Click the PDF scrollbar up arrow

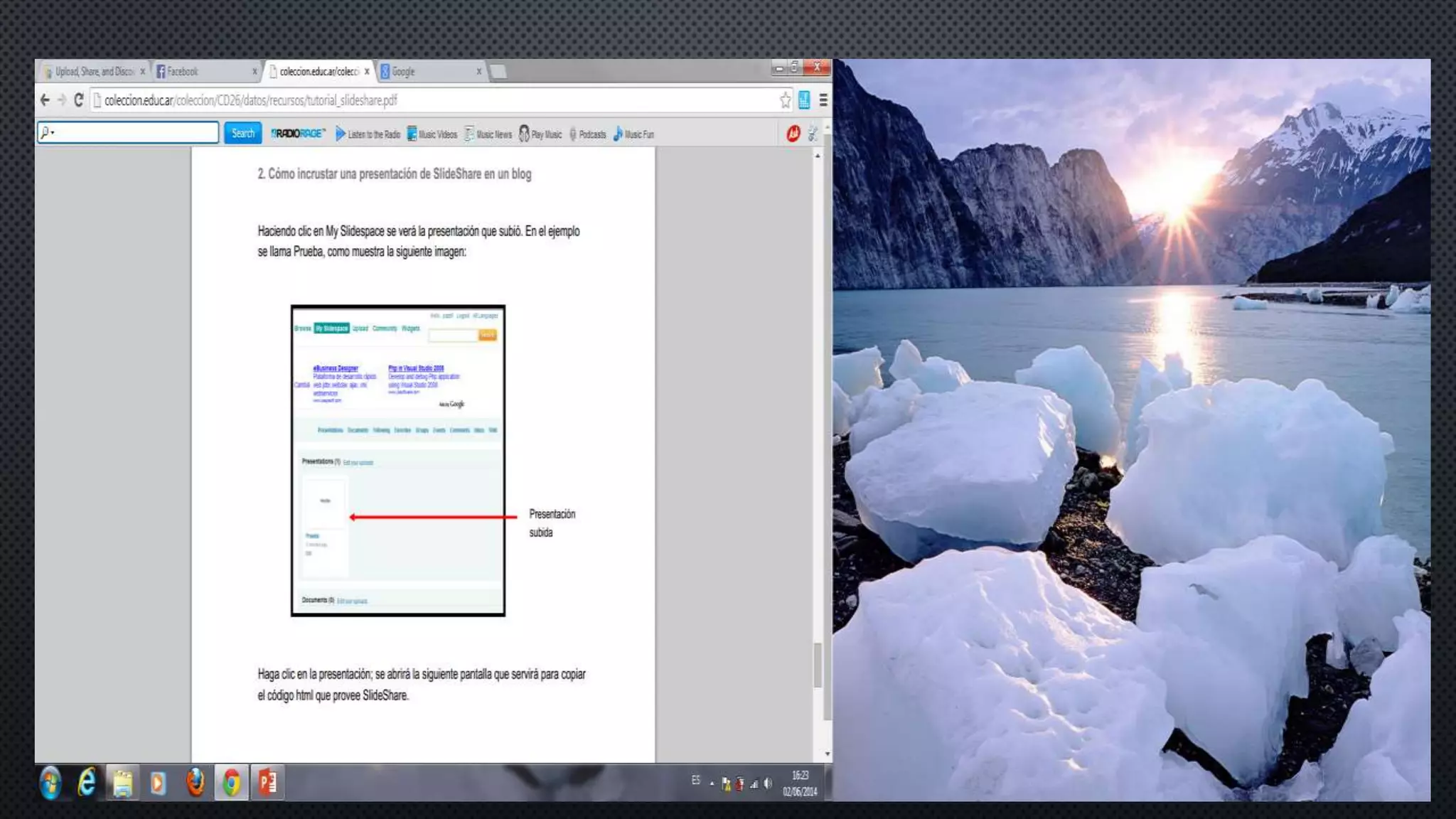click(x=818, y=155)
